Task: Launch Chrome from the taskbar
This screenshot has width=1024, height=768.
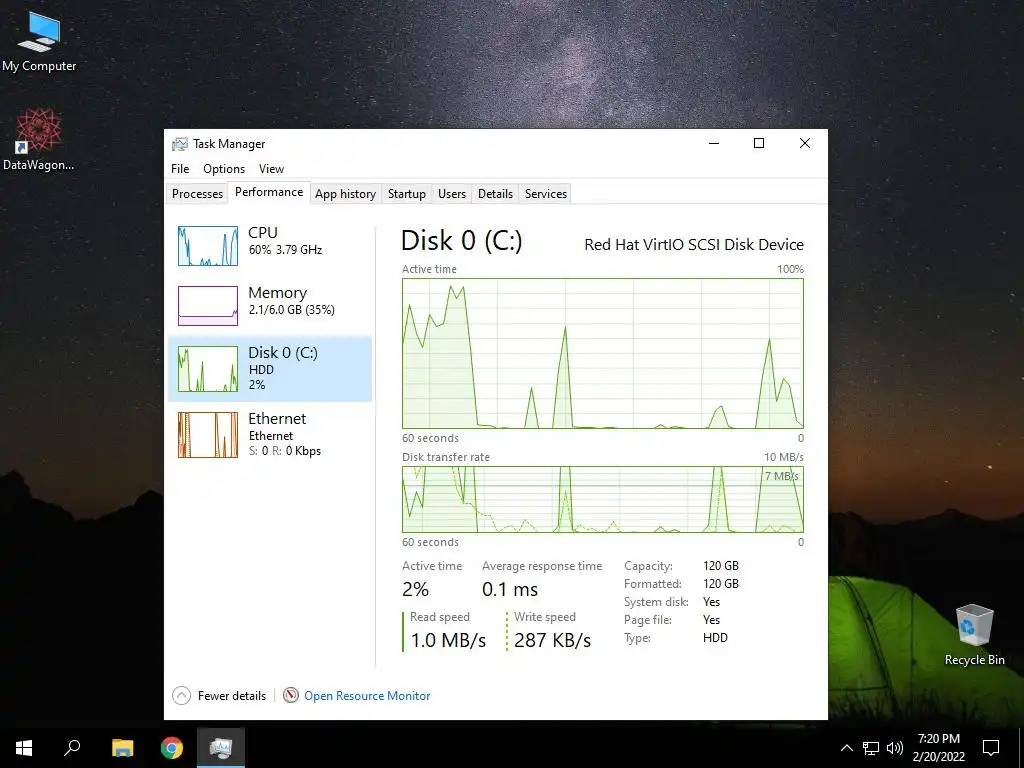Action: [172, 748]
